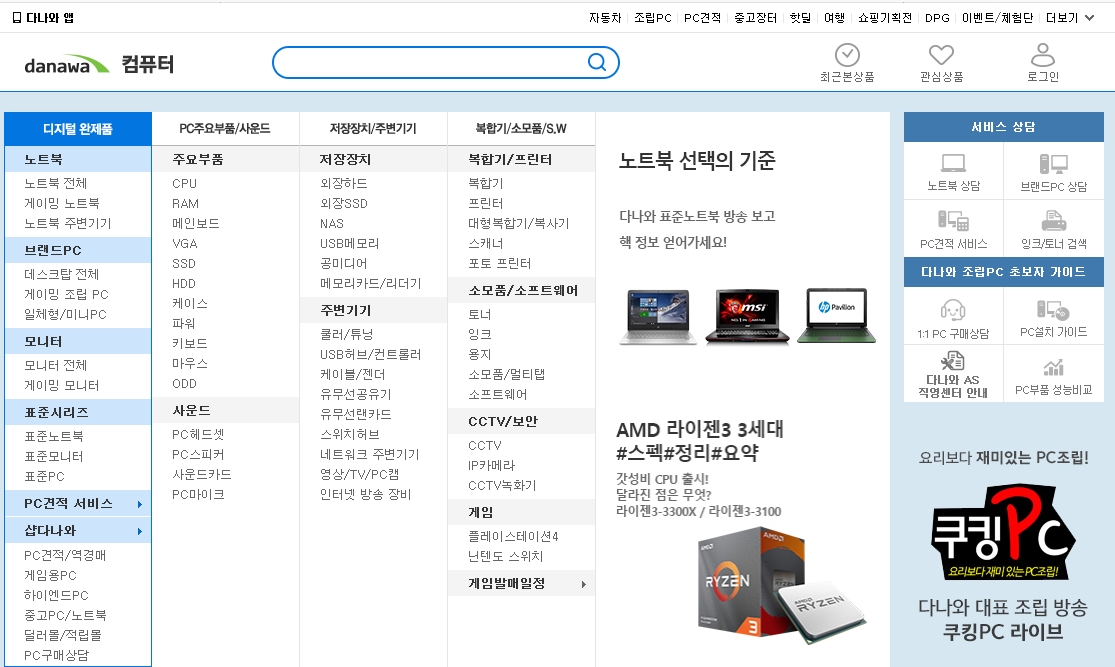Click the danawa logo
This screenshot has height=667, width=1115.
coord(67,65)
